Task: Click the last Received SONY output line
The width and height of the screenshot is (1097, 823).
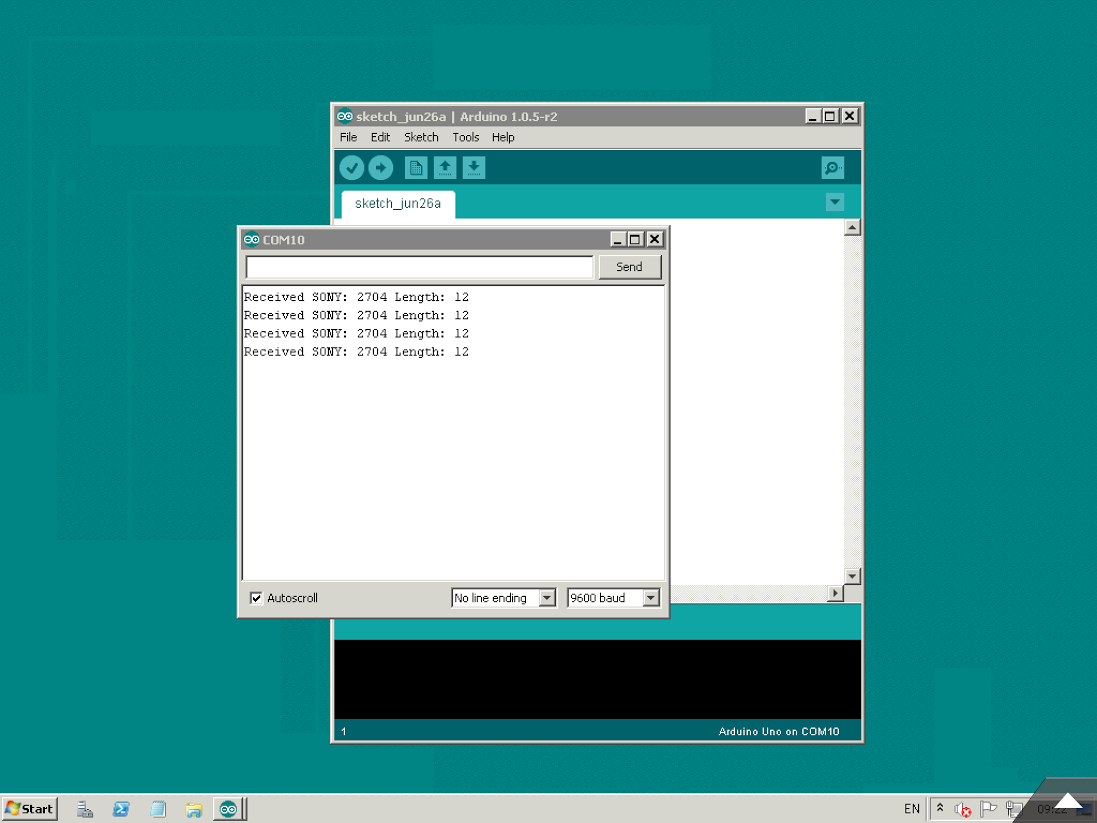Action: click(356, 352)
